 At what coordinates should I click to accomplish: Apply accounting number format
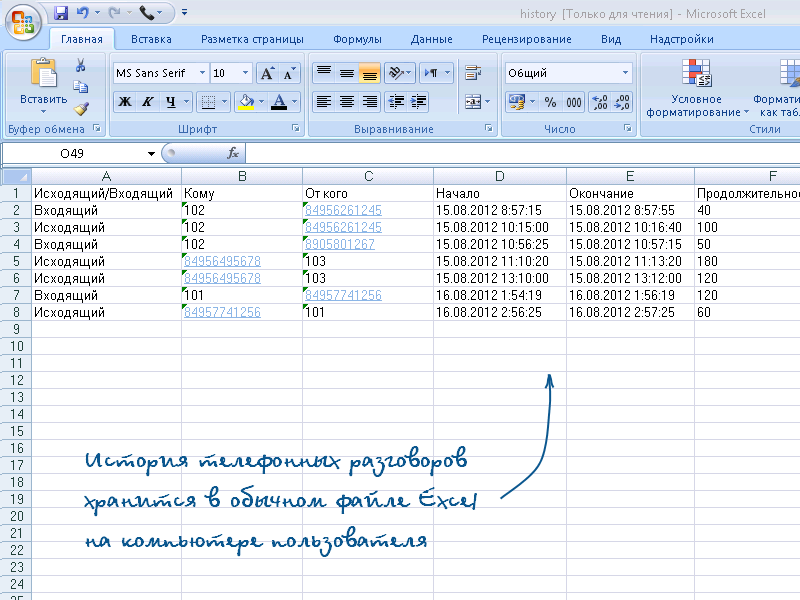(516, 102)
